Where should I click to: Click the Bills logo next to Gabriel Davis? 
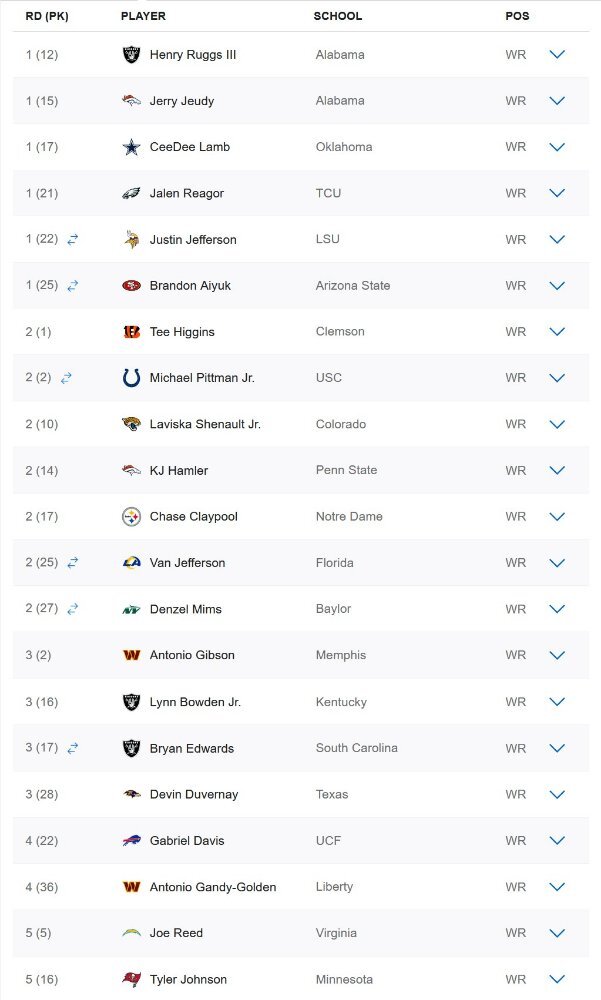(x=131, y=841)
